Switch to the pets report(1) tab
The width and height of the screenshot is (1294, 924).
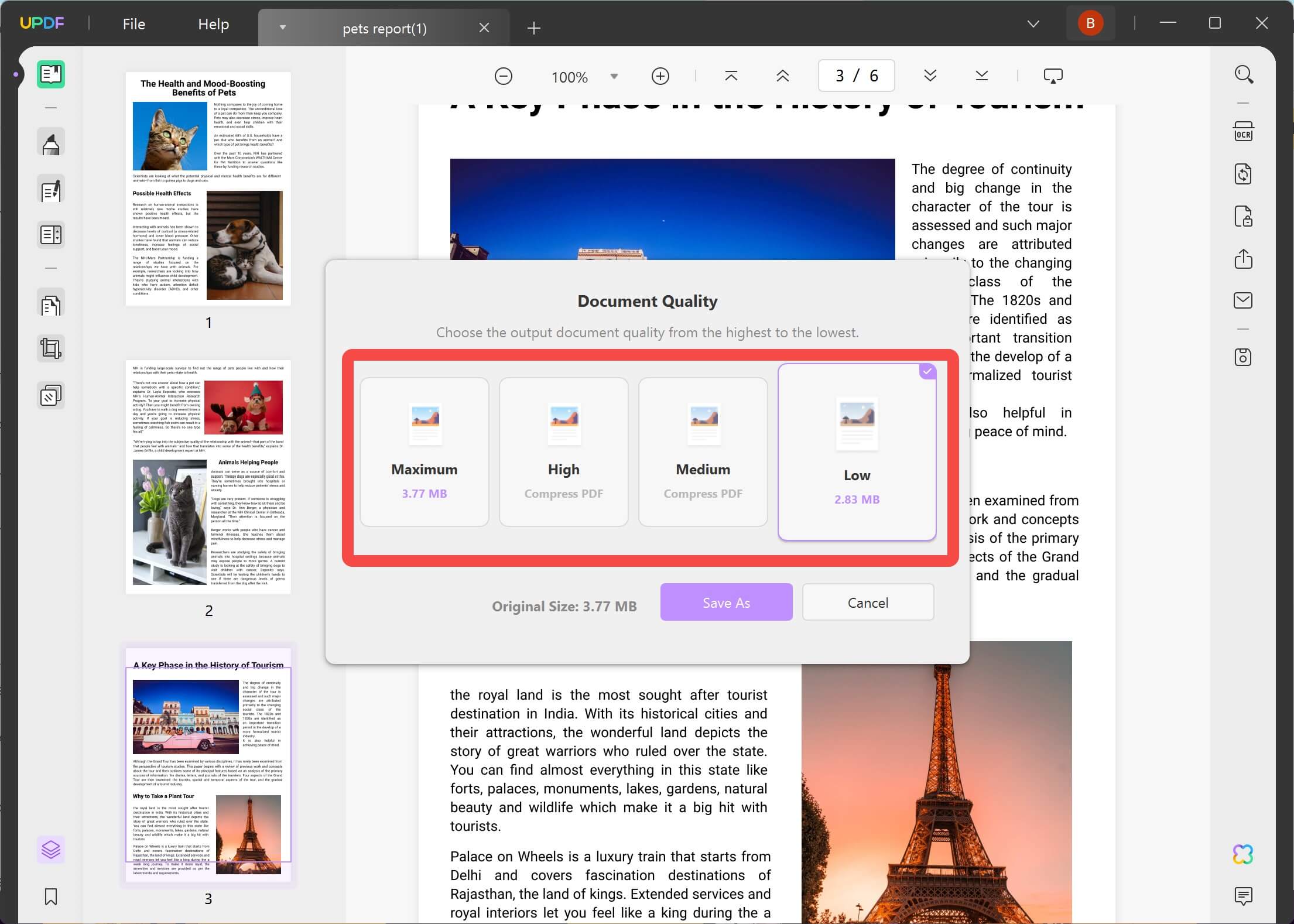[x=384, y=28]
